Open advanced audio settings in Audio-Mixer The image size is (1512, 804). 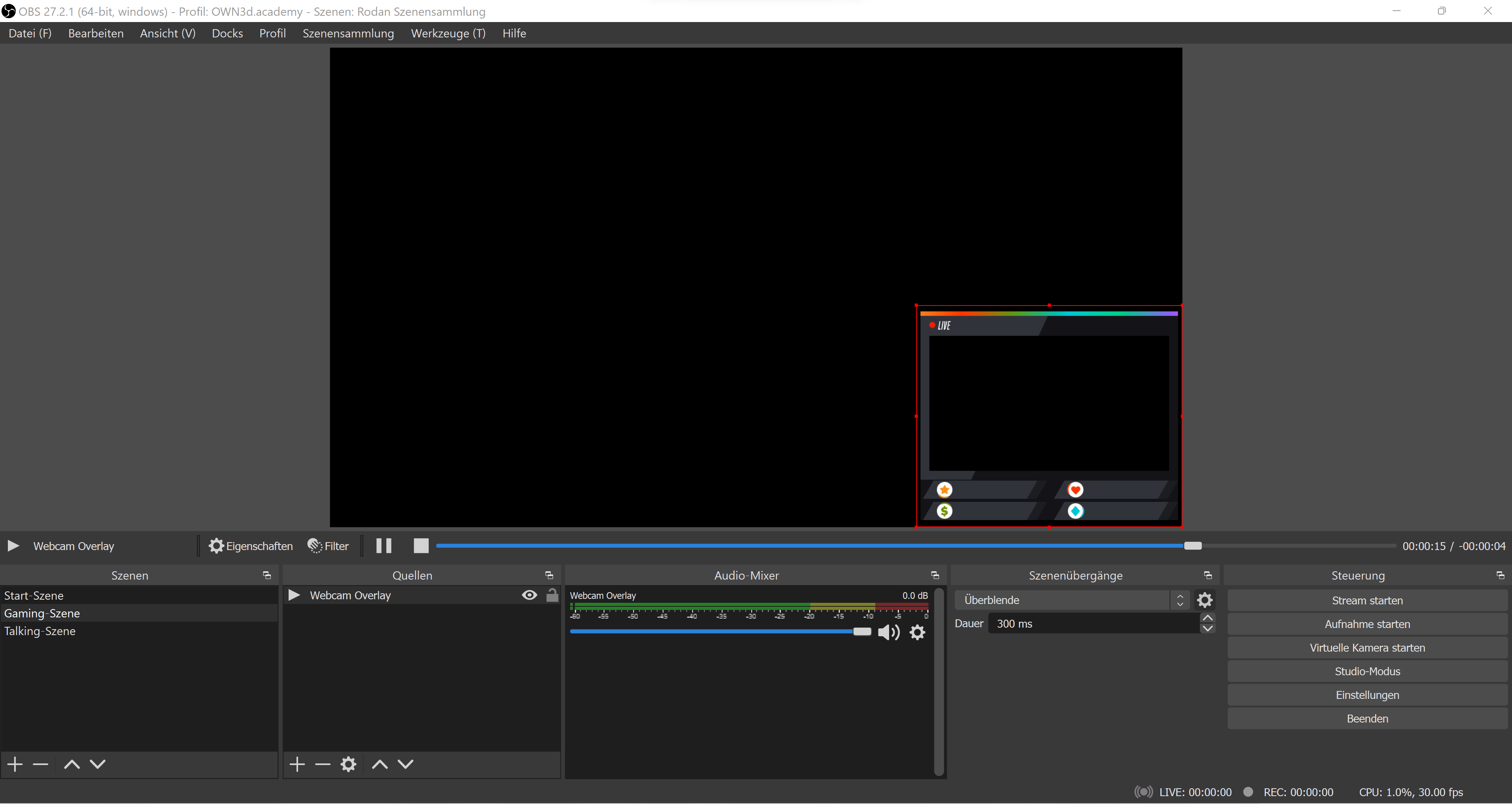[917, 632]
